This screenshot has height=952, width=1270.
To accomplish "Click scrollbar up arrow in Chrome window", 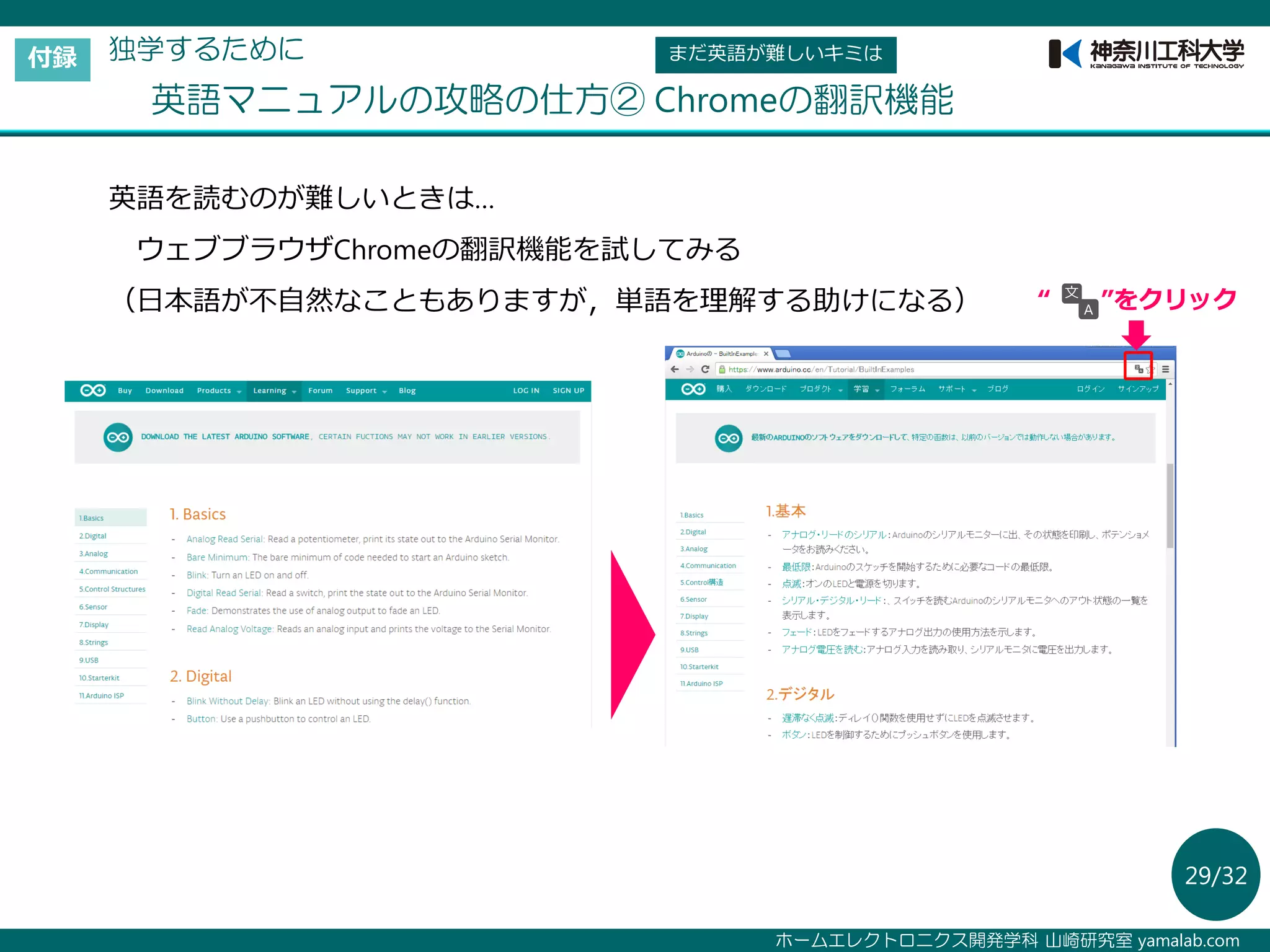I will coord(1170,384).
